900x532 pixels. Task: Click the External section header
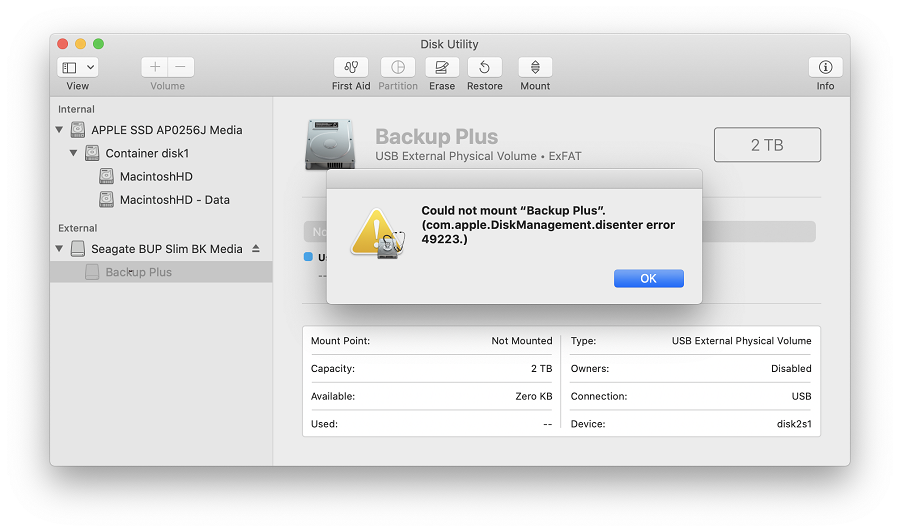pos(77,228)
